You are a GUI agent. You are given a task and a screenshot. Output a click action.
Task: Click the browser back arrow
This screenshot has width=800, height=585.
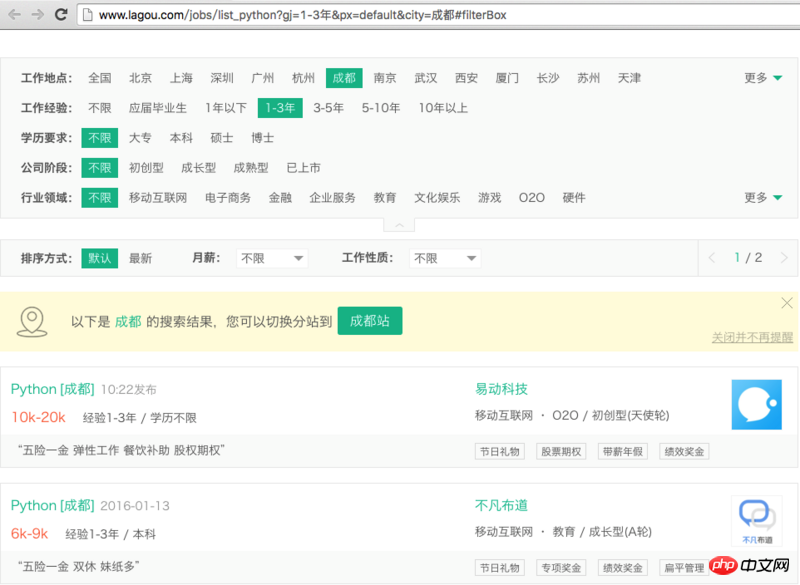15,15
